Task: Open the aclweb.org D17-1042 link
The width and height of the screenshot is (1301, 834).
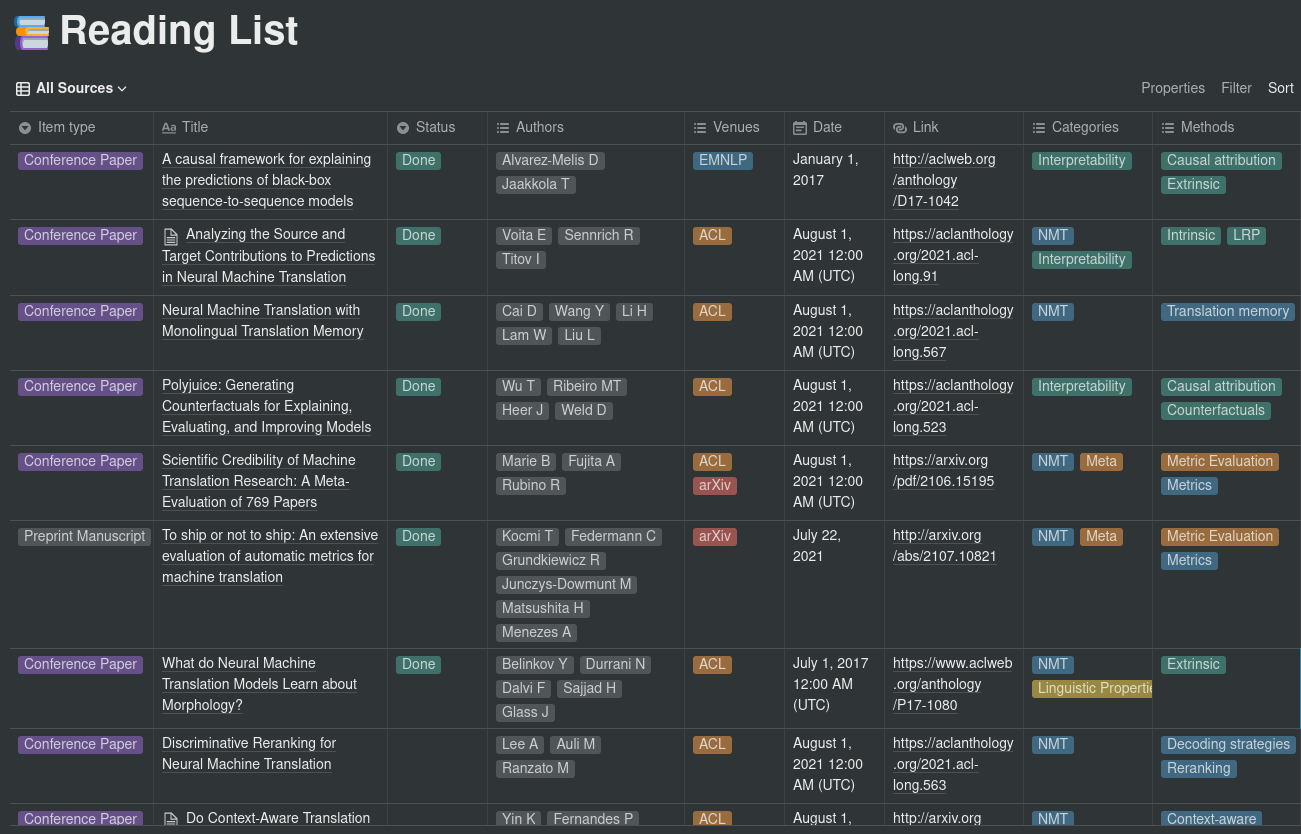Action: point(943,180)
